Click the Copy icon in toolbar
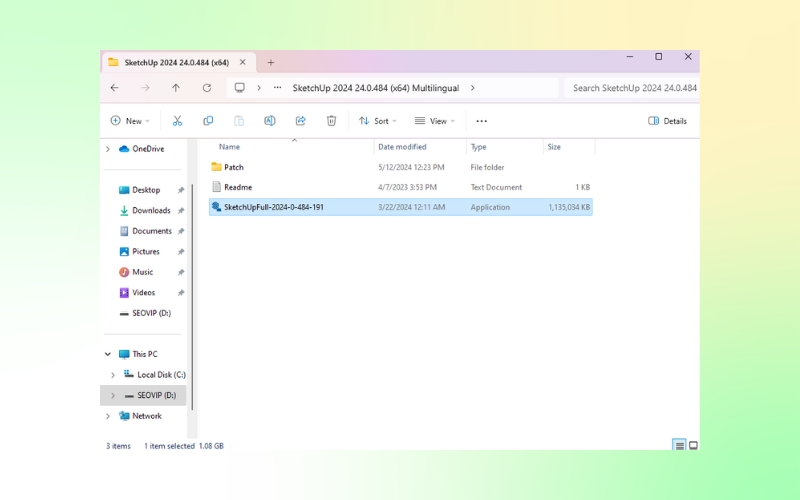The image size is (800, 500). [x=208, y=121]
